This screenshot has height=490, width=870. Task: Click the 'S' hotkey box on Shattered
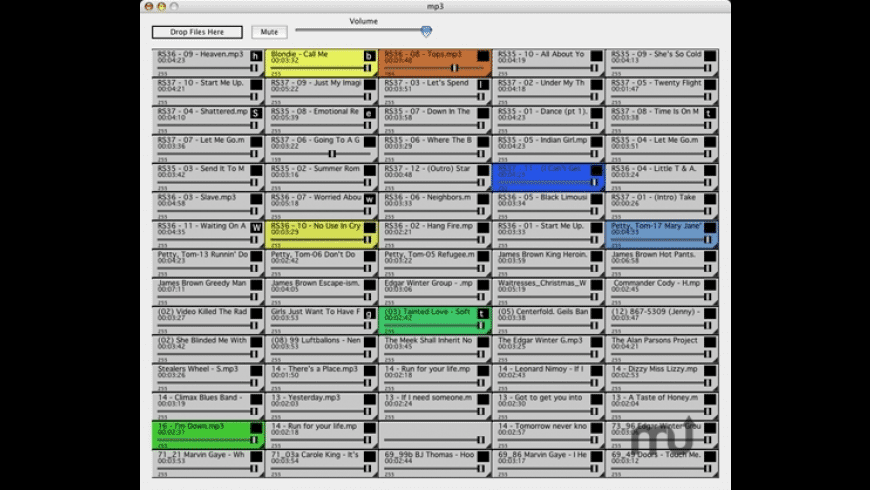click(x=256, y=113)
